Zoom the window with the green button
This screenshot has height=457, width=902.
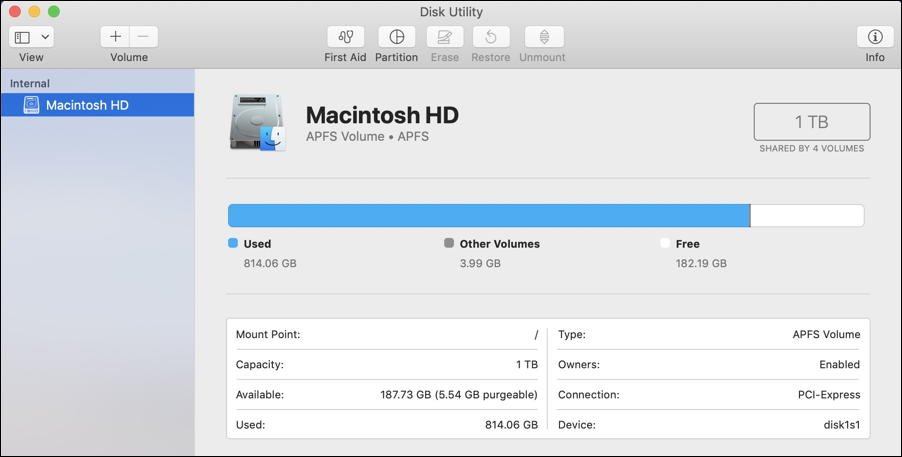[53, 12]
